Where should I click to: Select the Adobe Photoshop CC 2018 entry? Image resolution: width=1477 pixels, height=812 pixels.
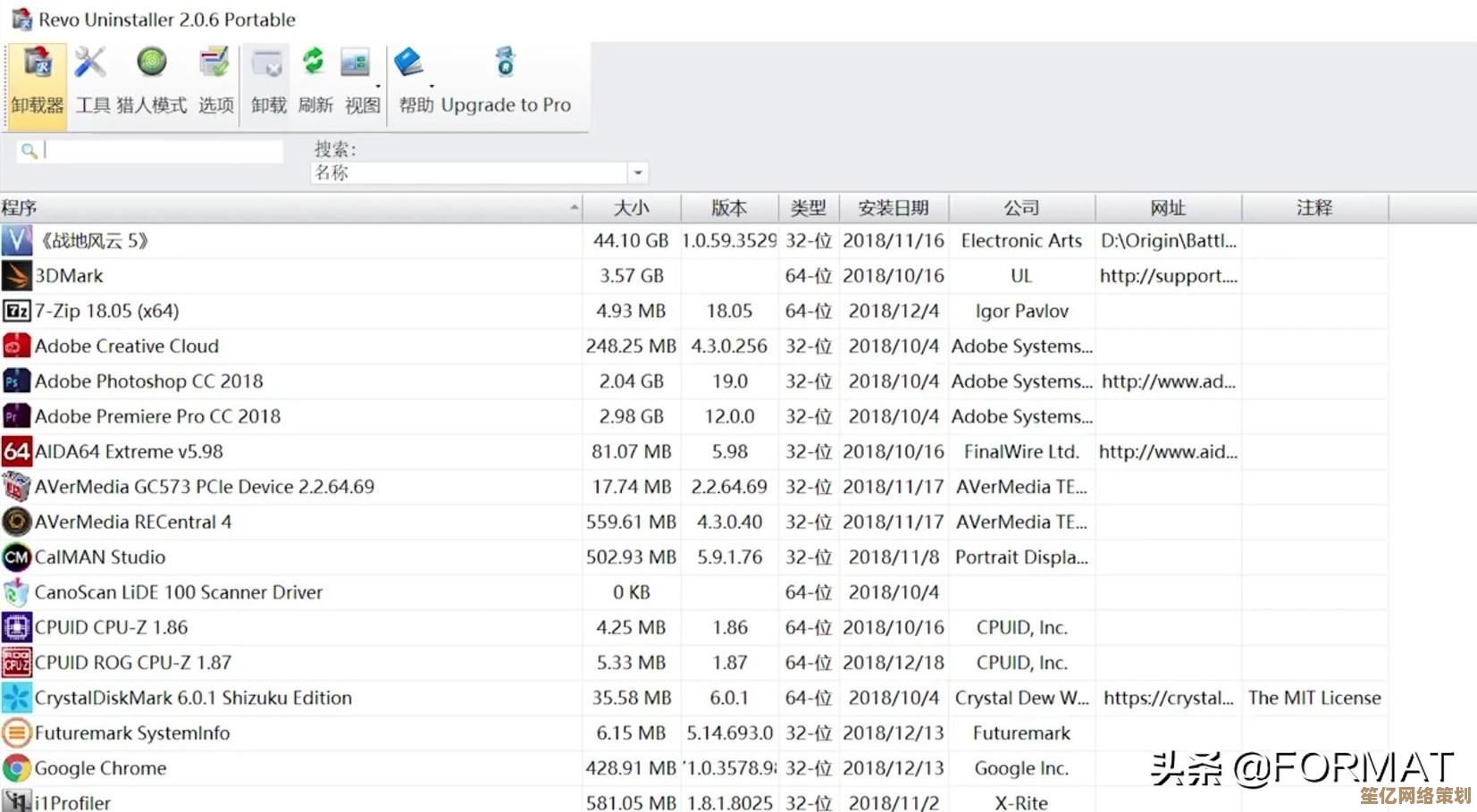click(x=148, y=381)
